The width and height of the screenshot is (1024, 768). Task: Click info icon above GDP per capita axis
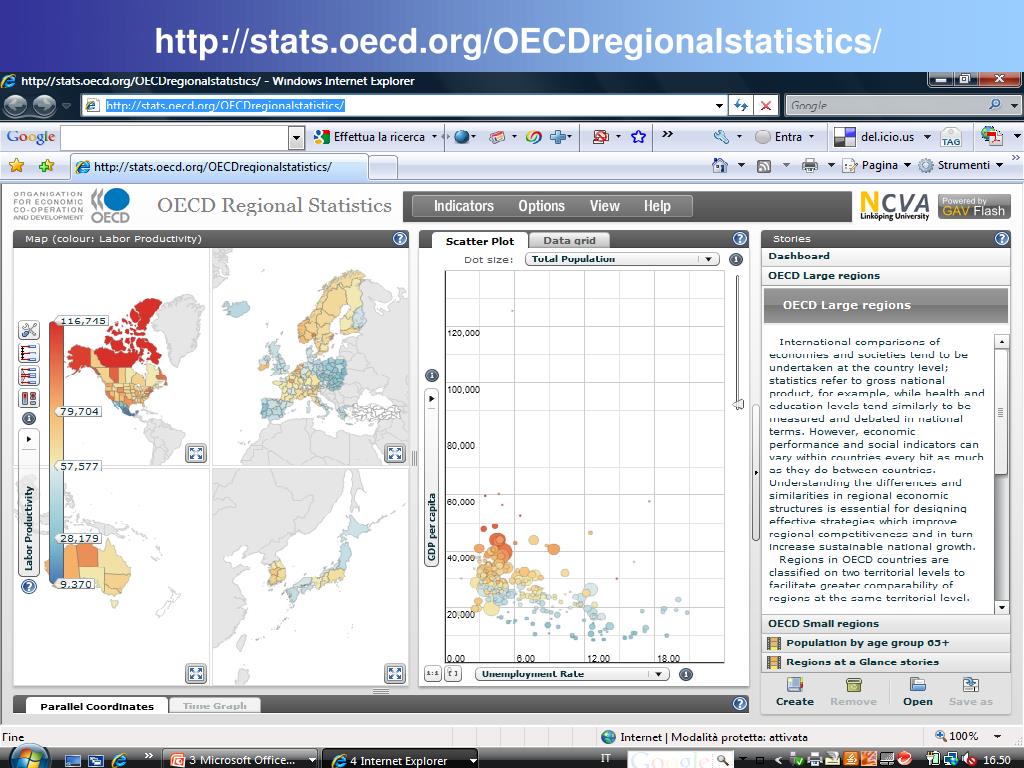click(432, 376)
